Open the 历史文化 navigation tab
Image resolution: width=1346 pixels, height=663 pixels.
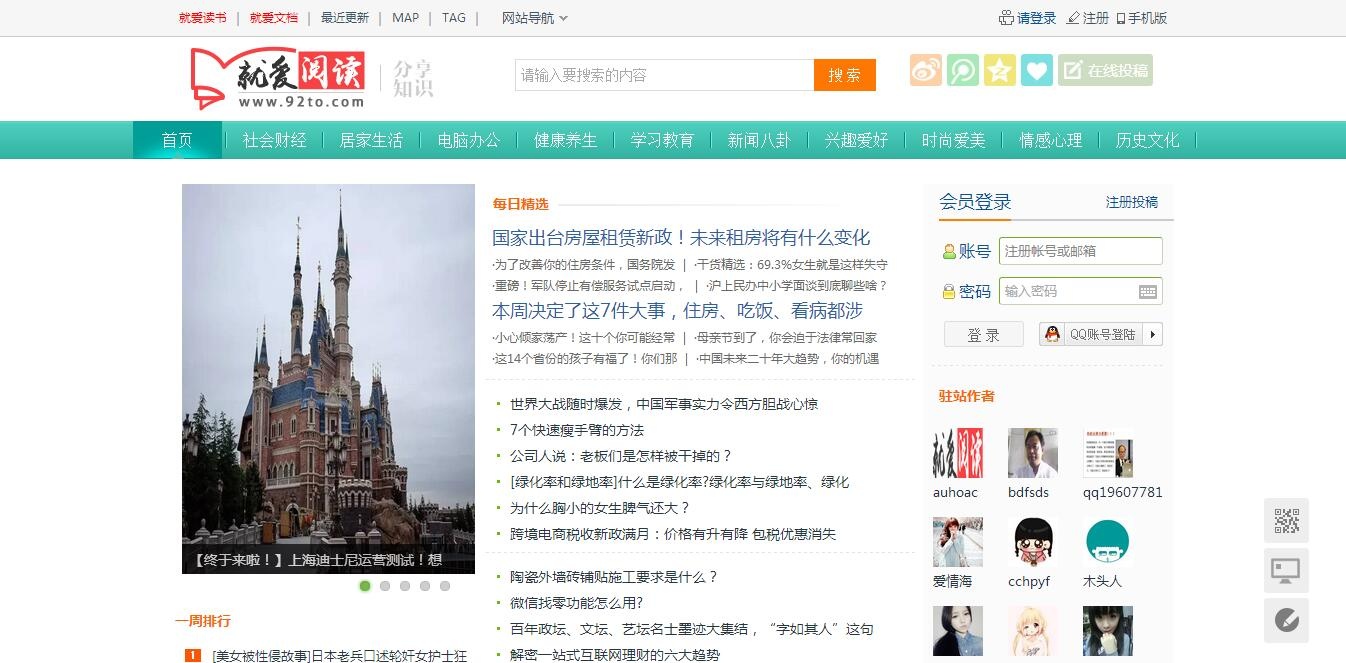[1147, 140]
